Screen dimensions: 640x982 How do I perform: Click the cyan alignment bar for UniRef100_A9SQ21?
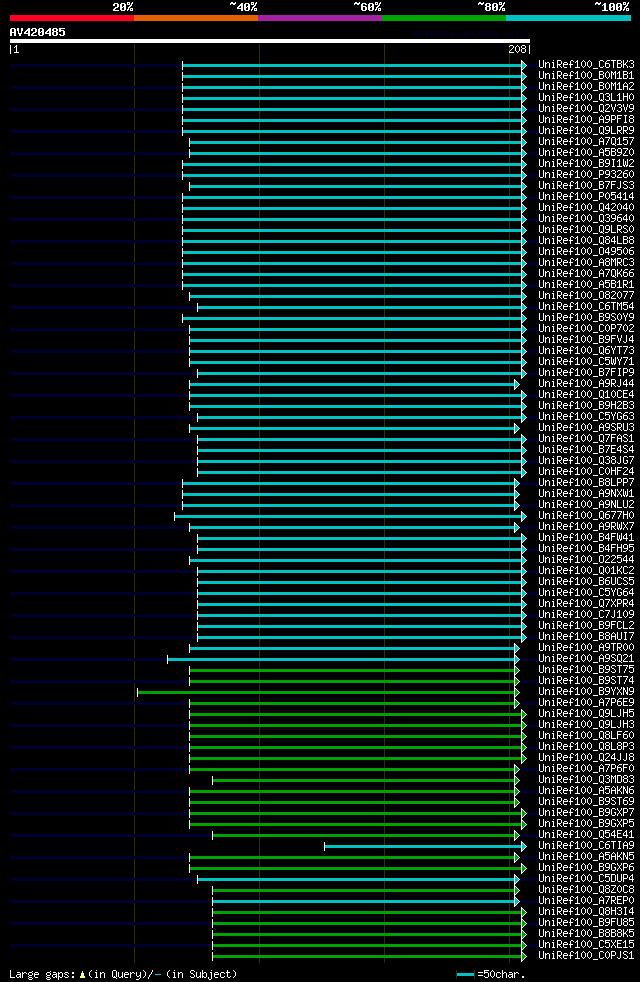[343, 659]
